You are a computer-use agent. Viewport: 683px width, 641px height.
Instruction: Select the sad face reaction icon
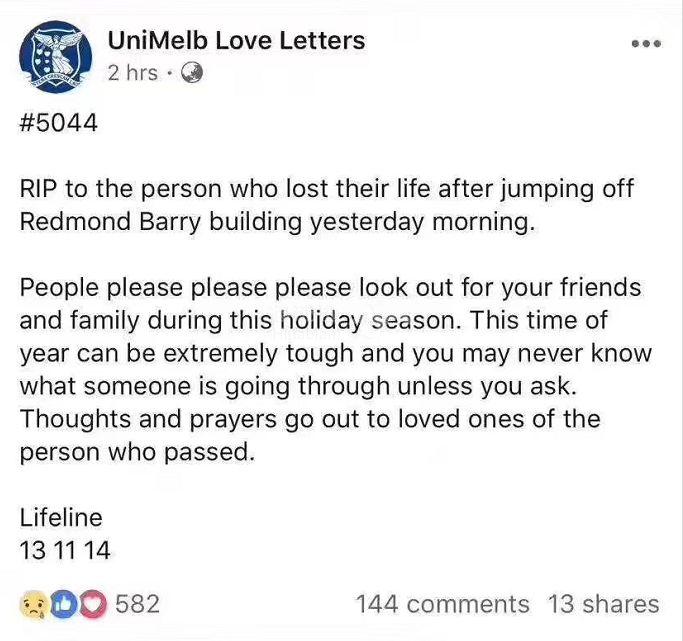(34, 604)
